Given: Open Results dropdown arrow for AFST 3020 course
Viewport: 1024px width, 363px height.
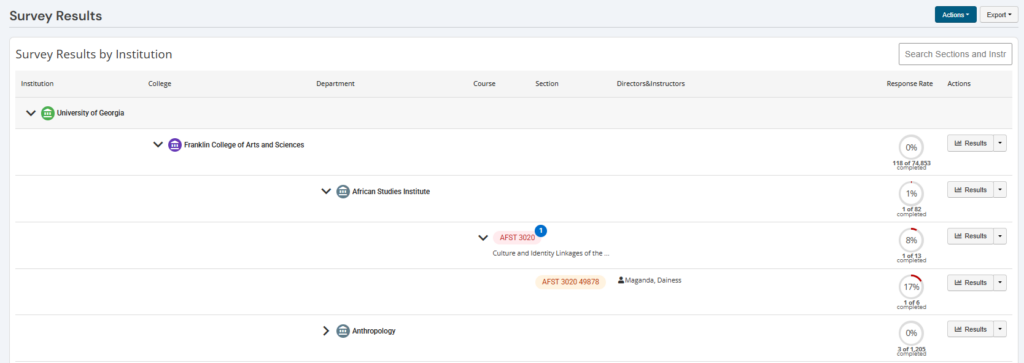Looking at the screenshot, I should pyautogui.click(x=1000, y=236).
